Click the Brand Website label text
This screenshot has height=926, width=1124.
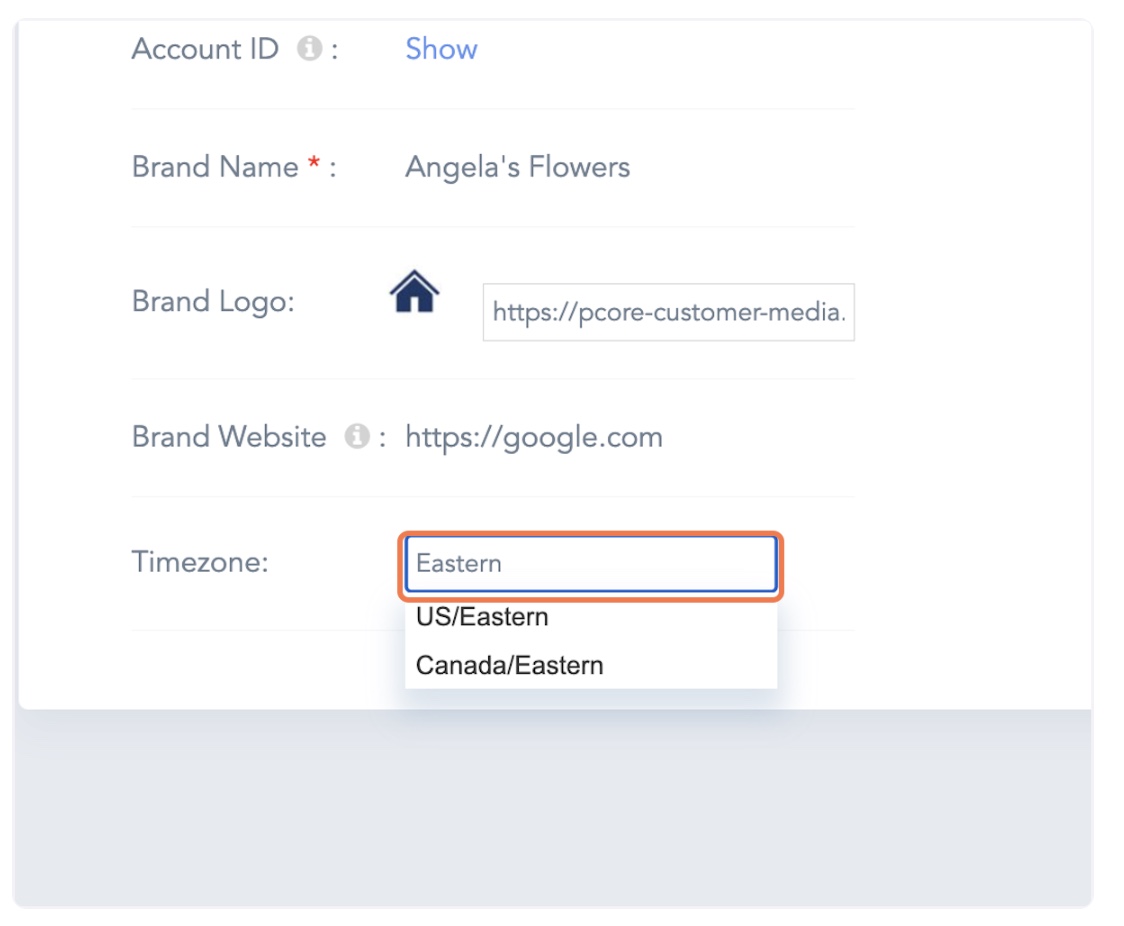pyautogui.click(x=229, y=437)
